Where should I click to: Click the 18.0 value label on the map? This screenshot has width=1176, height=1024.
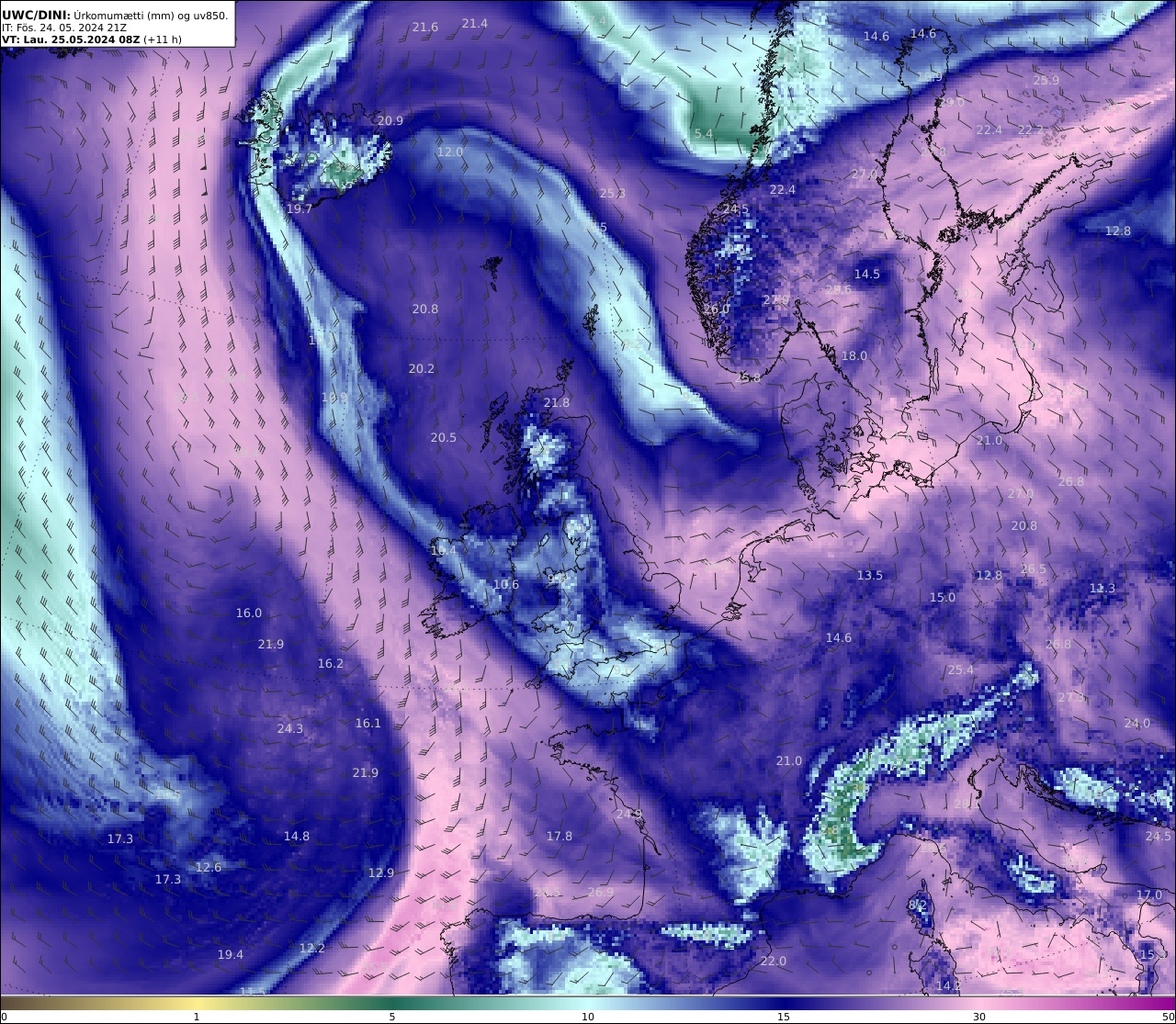click(x=854, y=356)
